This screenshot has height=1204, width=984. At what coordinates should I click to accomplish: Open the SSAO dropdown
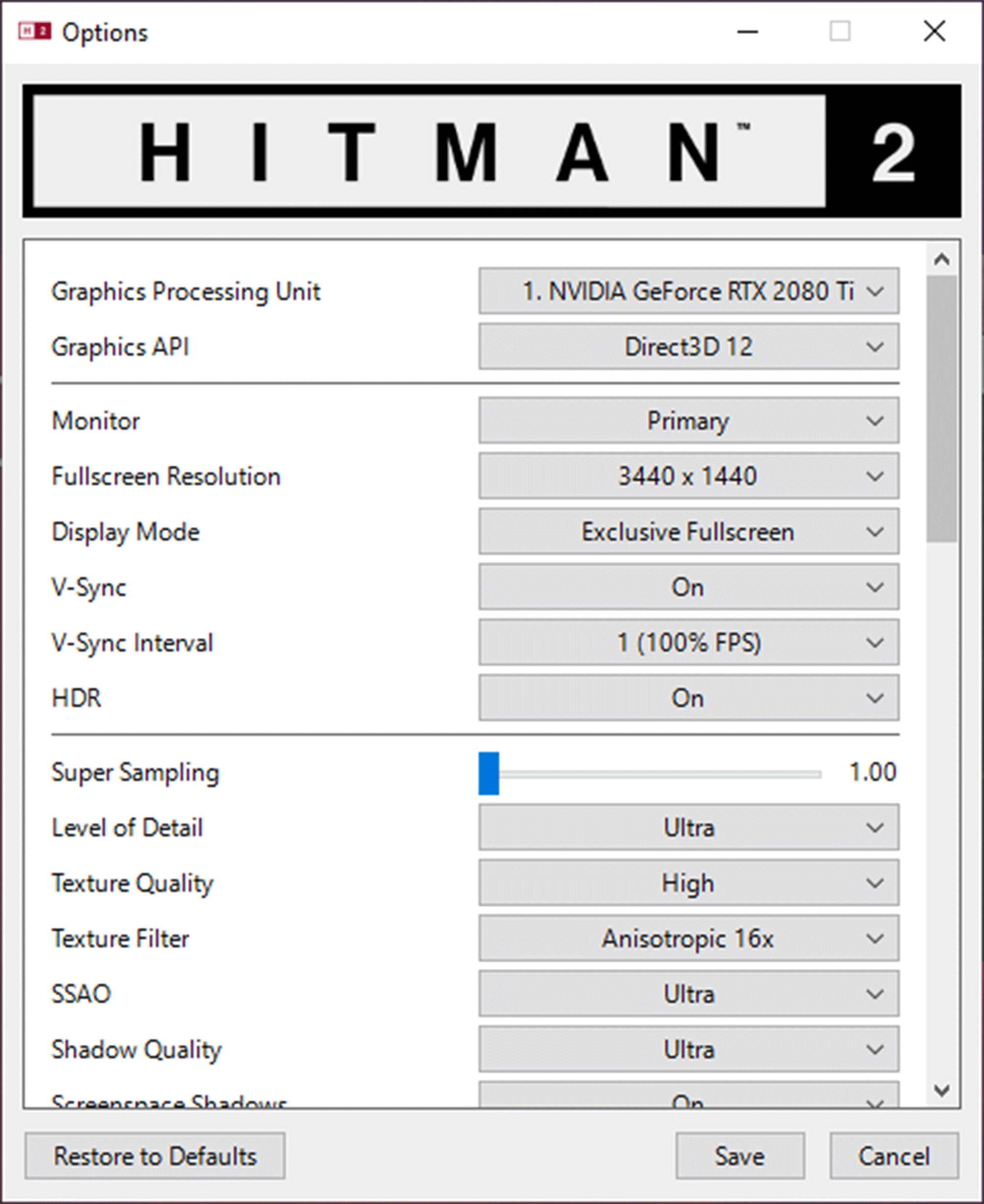click(689, 994)
